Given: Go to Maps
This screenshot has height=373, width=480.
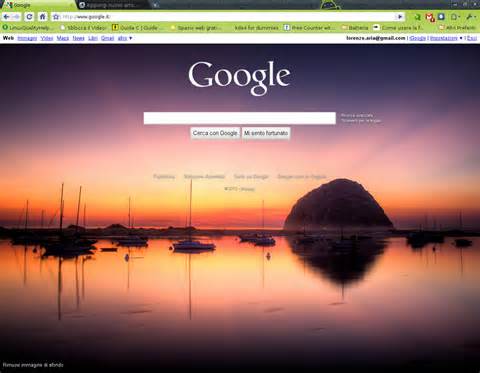Looking at the screenshot, I should click(x=63, y=38).
